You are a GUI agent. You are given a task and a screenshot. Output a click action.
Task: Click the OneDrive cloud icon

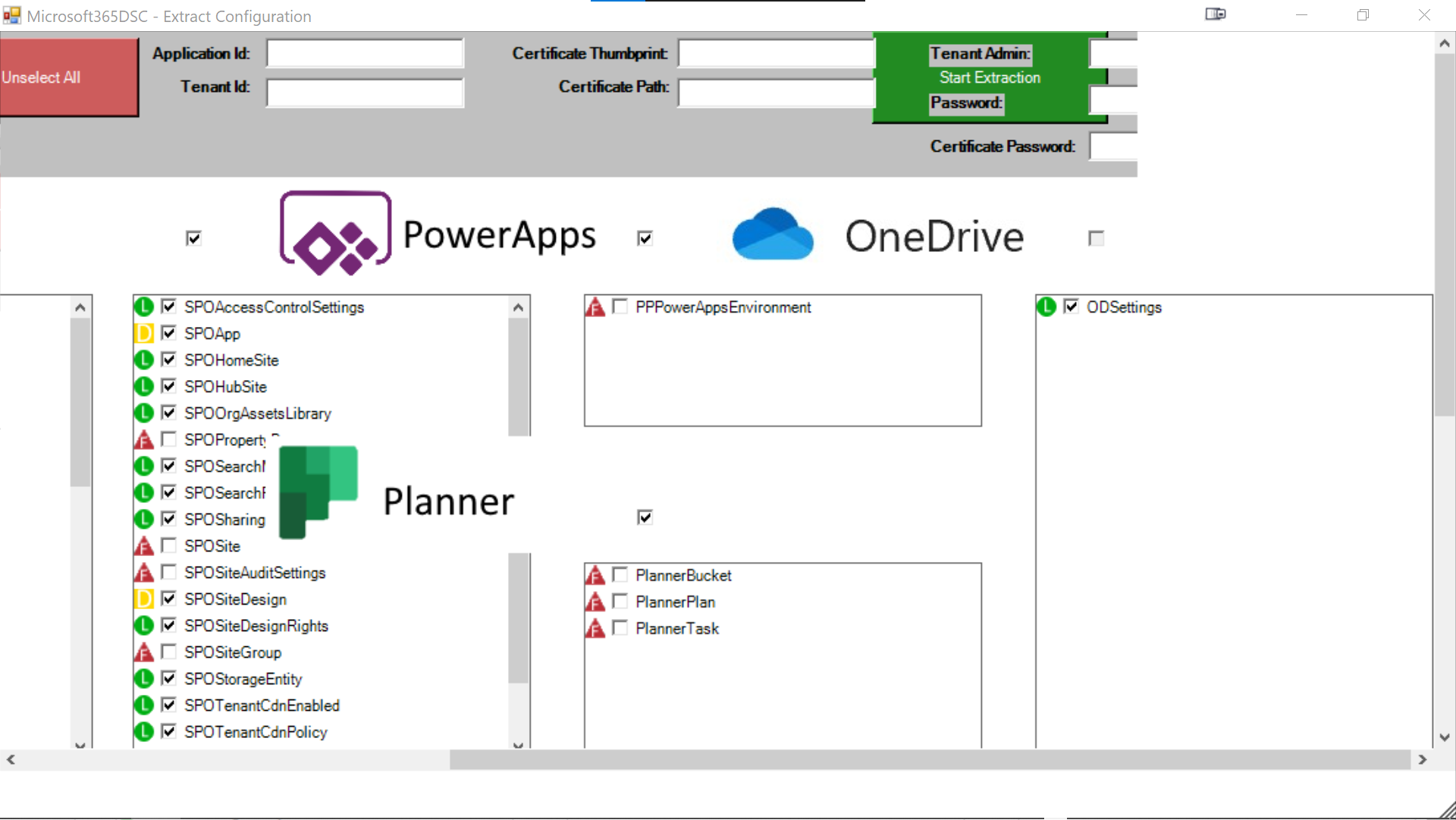click(772, 234)
